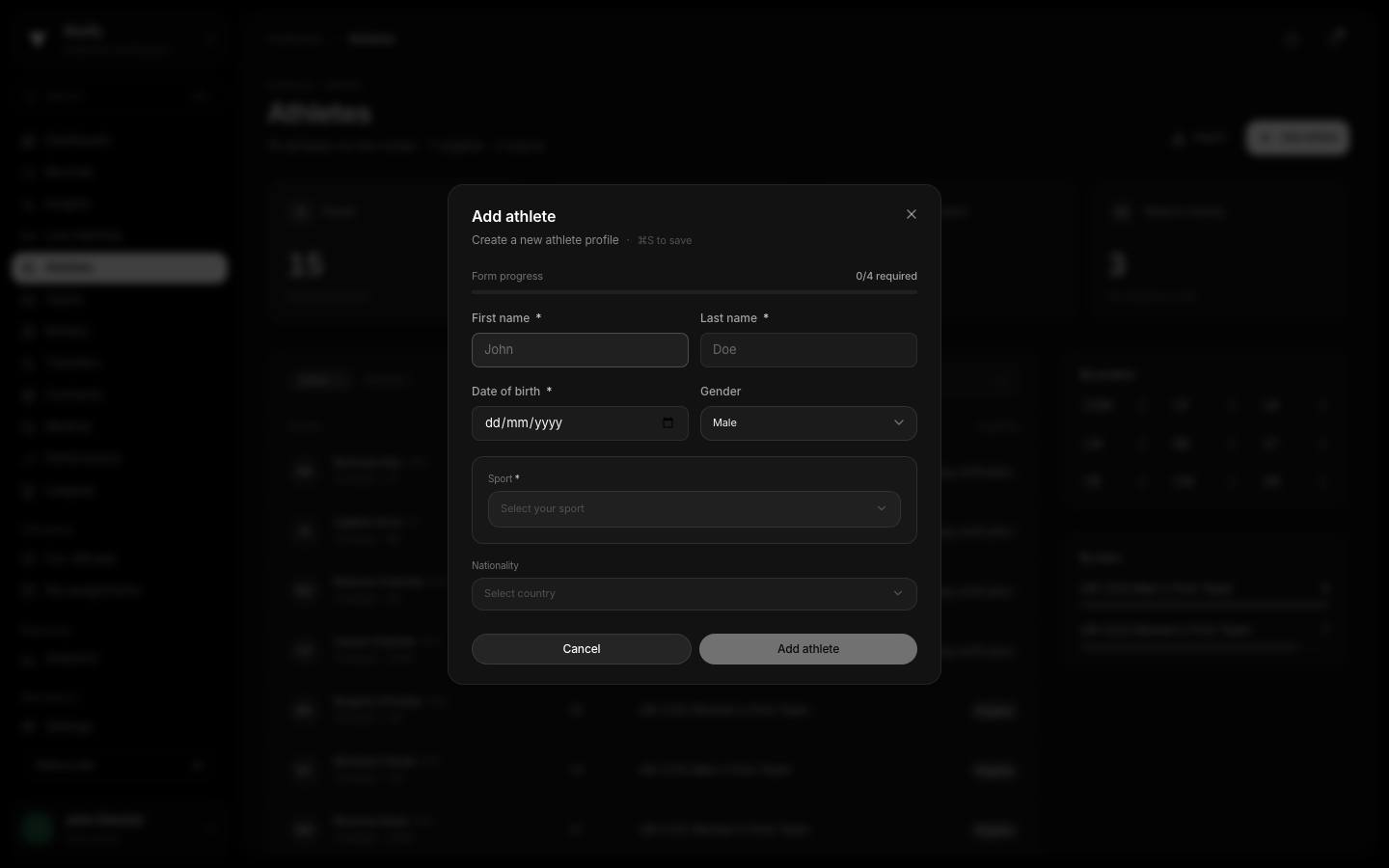
Task: Expand the Select your sport dropdown
Action: click(694, 509)
